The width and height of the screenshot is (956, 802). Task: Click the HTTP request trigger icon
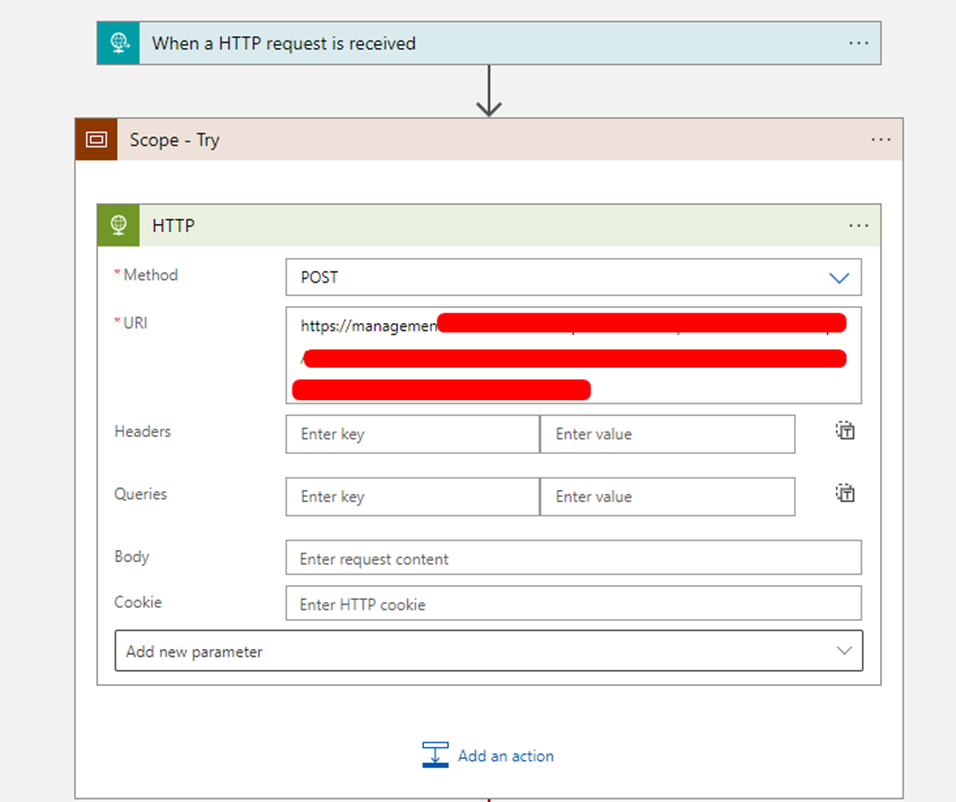[119, 43]
